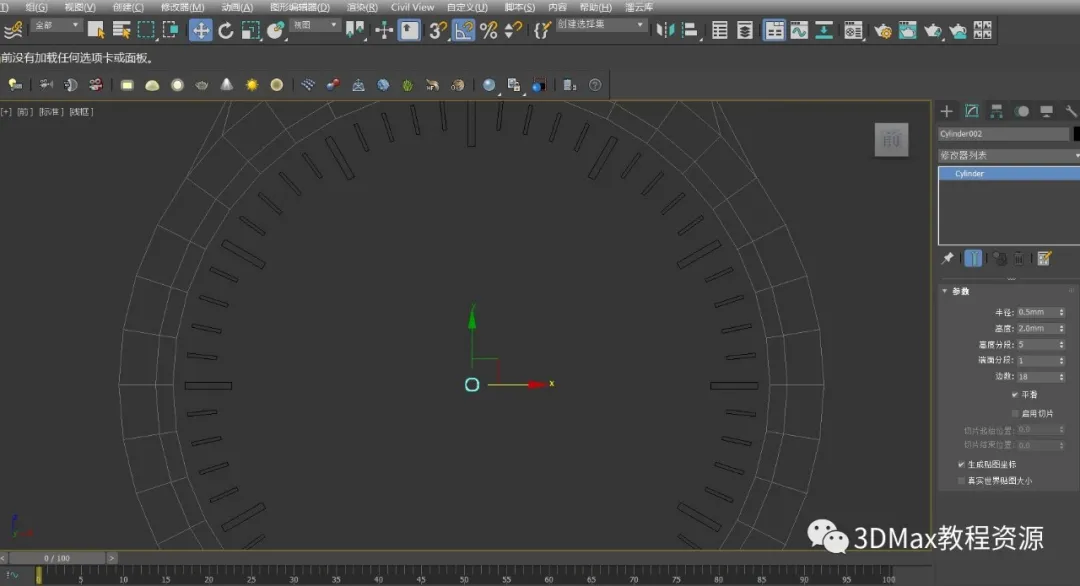The height and width of the screenshot is (586, 1080).
Task: Enable the Slice On checkbox
Action: tap(1015, 413)
